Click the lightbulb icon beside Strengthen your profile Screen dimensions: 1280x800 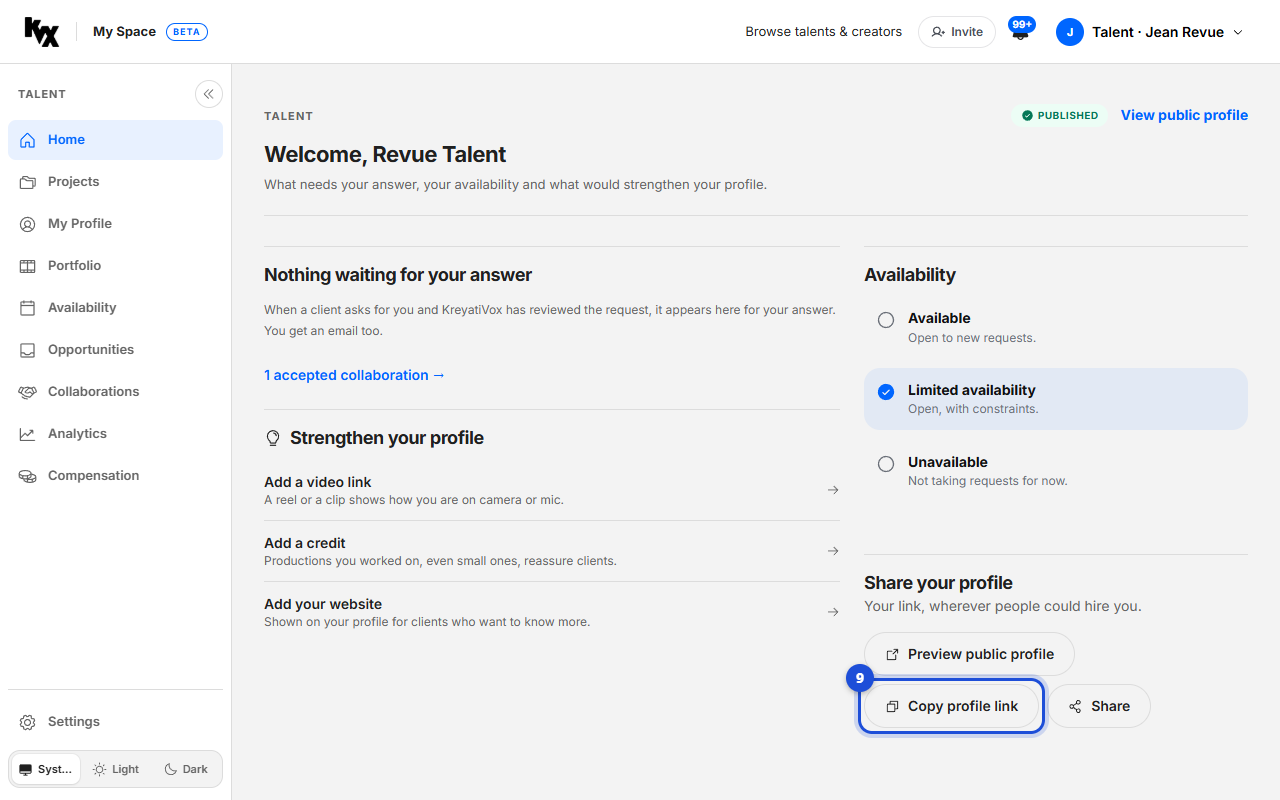[x=272, y=438]
